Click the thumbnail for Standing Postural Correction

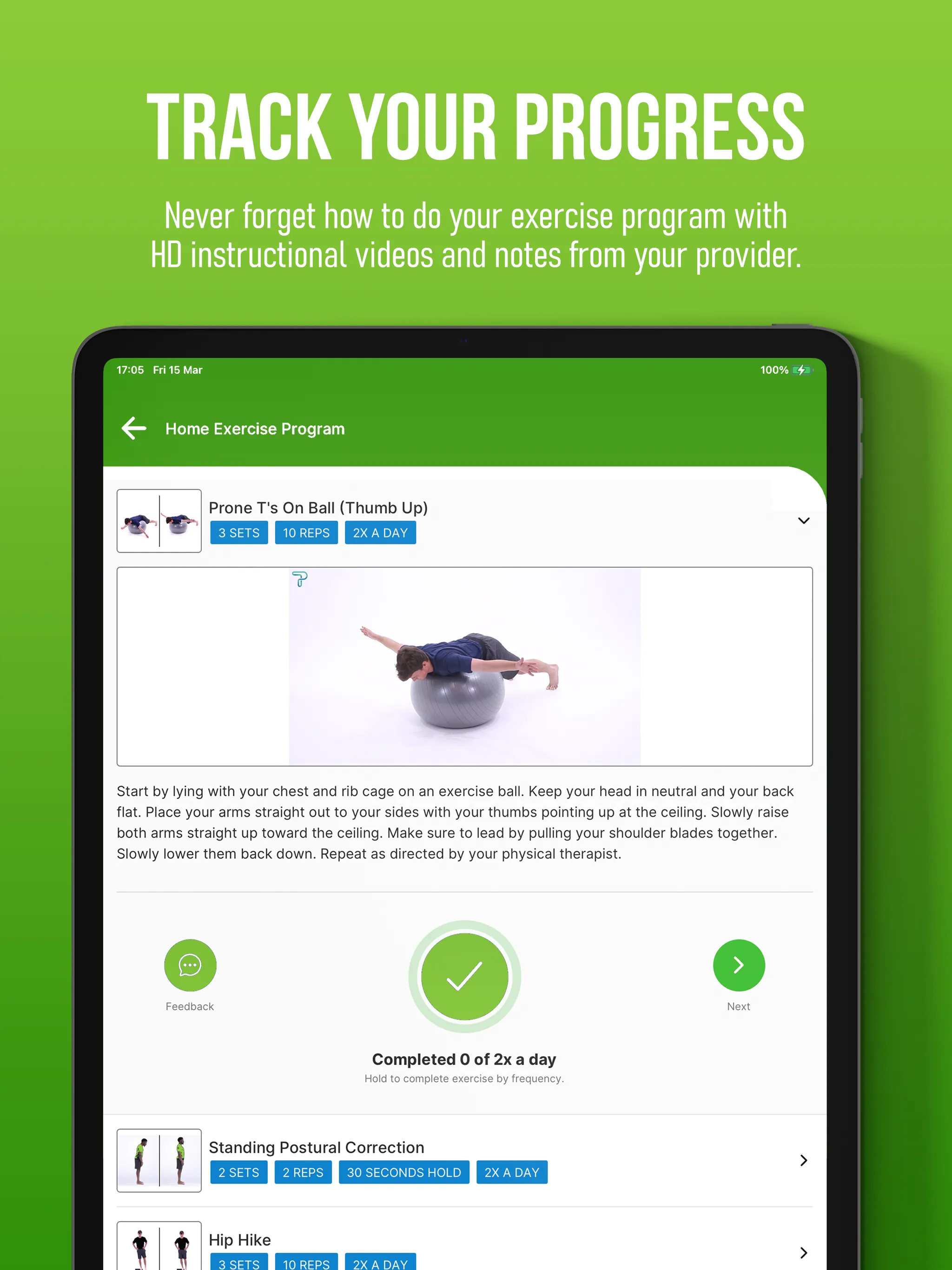(x=159, y=1158)
